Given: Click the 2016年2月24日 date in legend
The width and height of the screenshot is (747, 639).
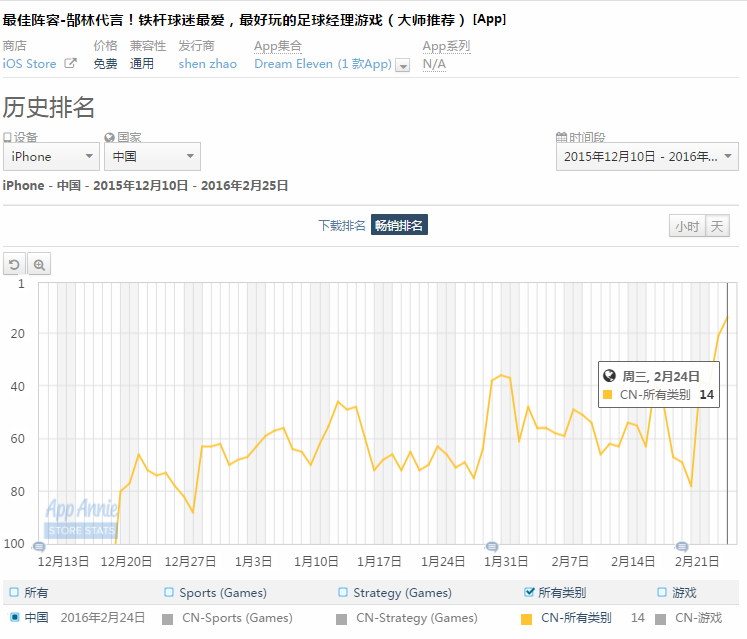Looking at the screenshot, I should click(102, 618).
